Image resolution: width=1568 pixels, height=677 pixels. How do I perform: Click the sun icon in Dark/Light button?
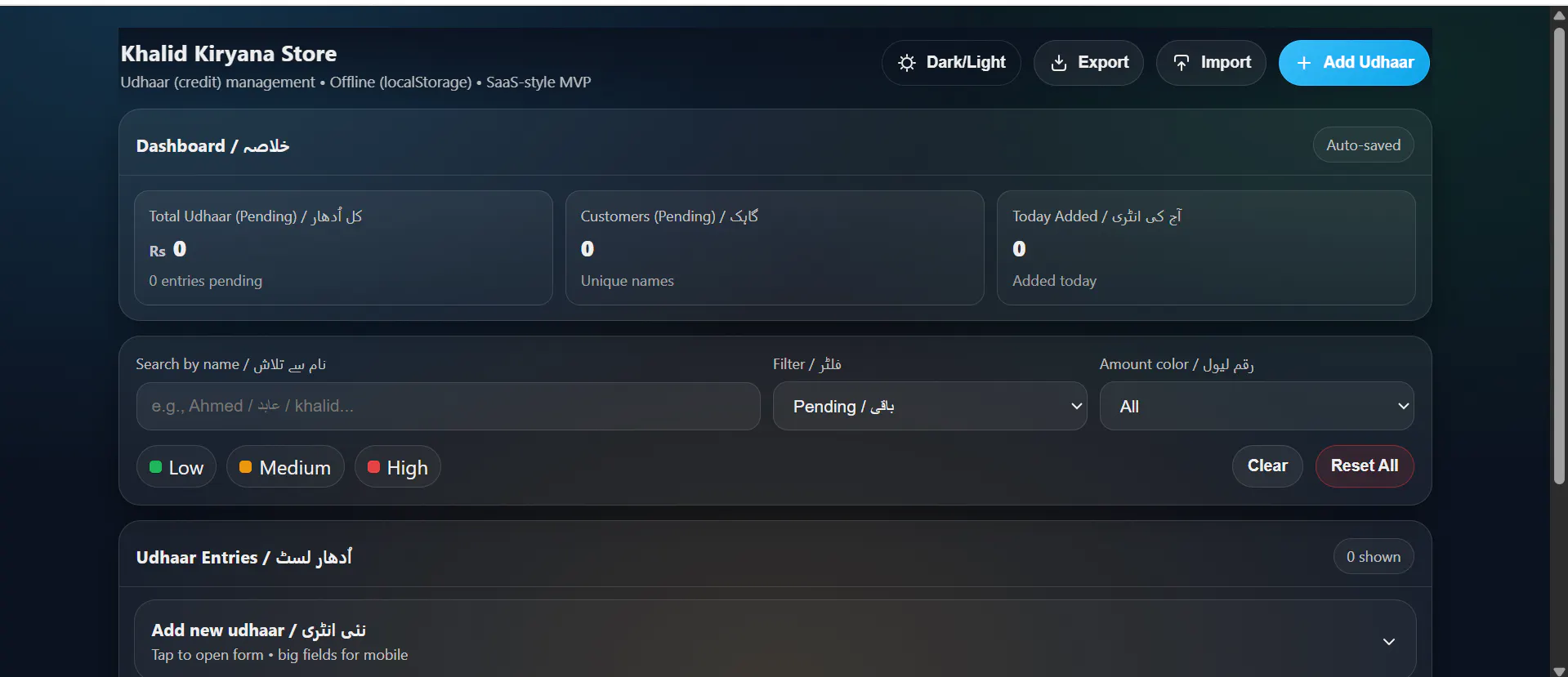906,63
